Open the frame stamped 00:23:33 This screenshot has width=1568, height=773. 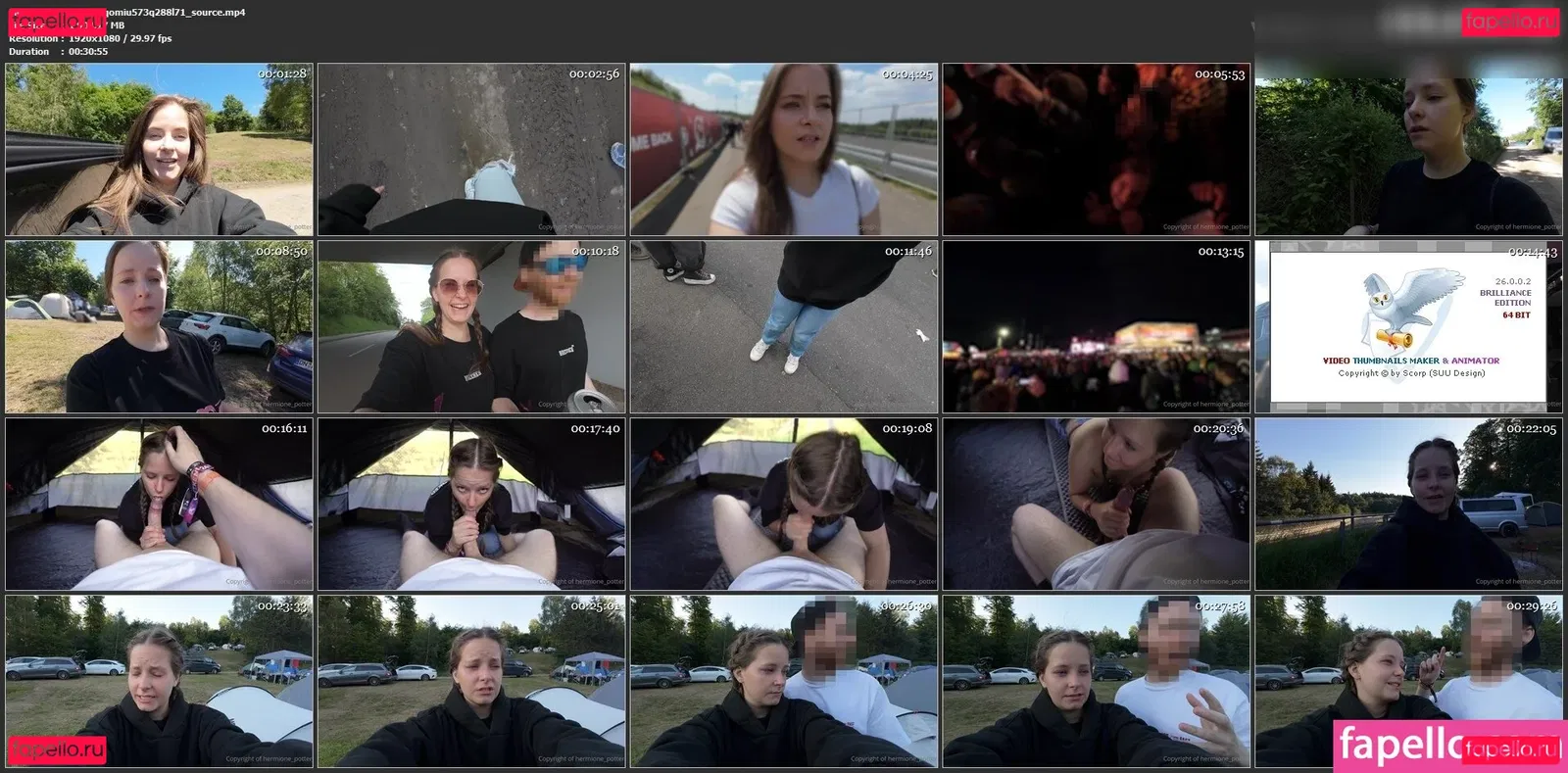159,681
